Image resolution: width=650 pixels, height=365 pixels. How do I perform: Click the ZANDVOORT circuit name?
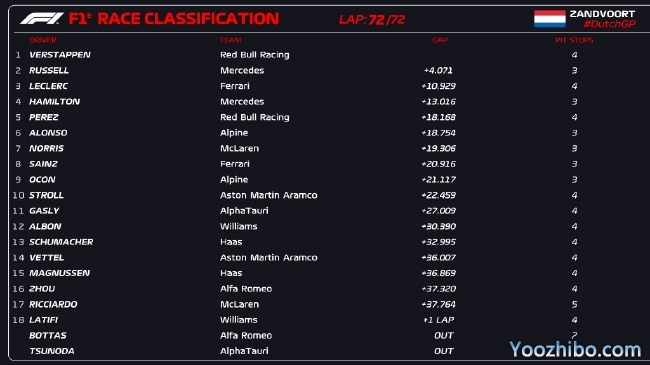tap(602, 14)
